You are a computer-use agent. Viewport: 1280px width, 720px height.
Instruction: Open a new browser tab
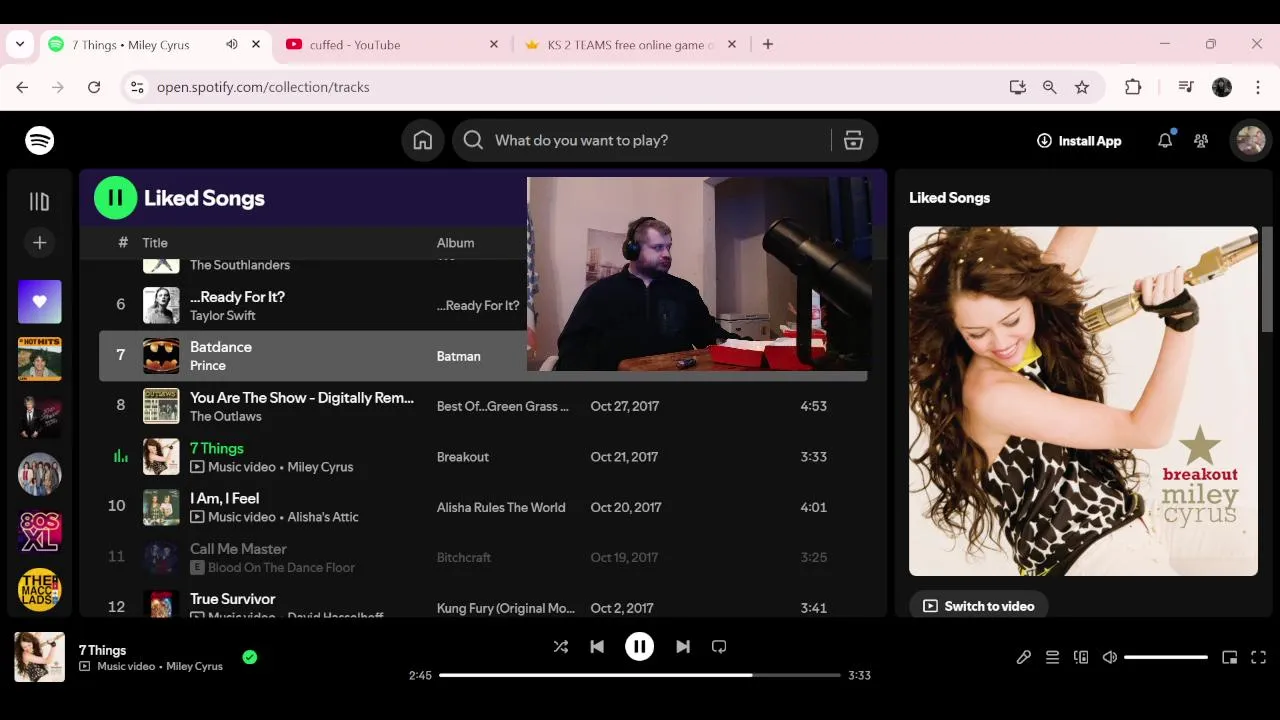pyautogui.click(x=768, y=45)
